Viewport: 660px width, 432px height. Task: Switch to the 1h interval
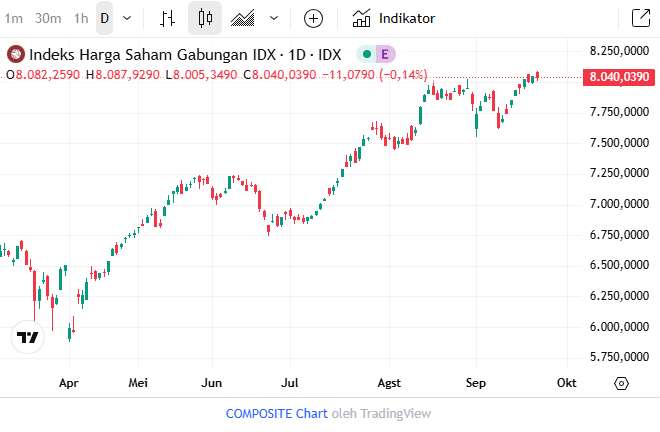click(x=81, y=18)
